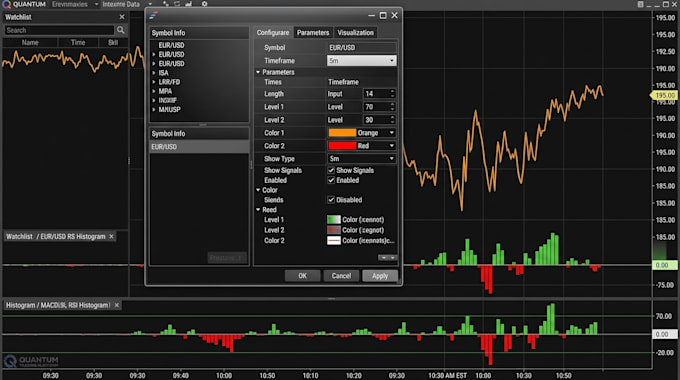Viewport: 680px width, 380px height.
Task: Click the Level 2 value field showing 30
Action: tap(376, 120)
